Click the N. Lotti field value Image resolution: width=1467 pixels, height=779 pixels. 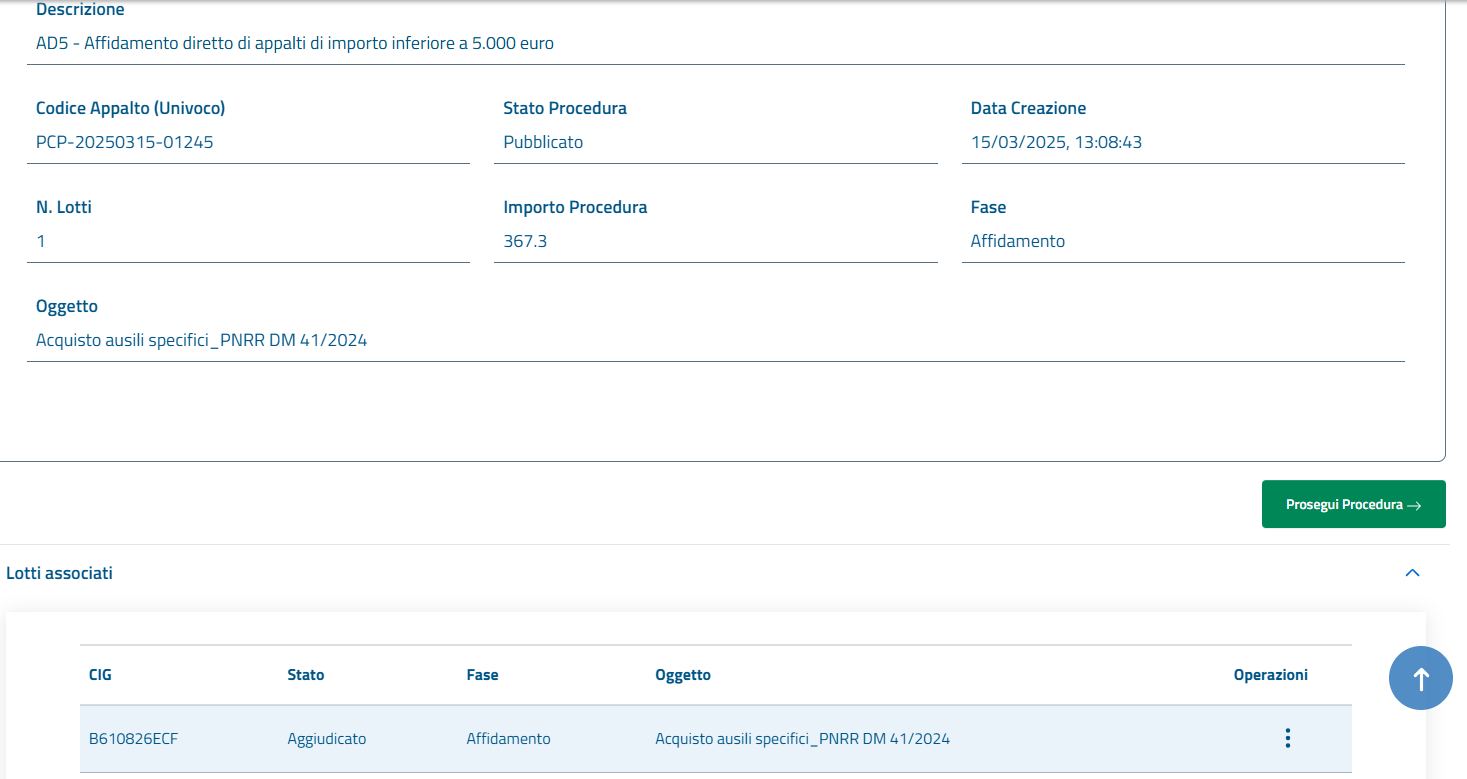pyautogui.click(x=41, y=241)
